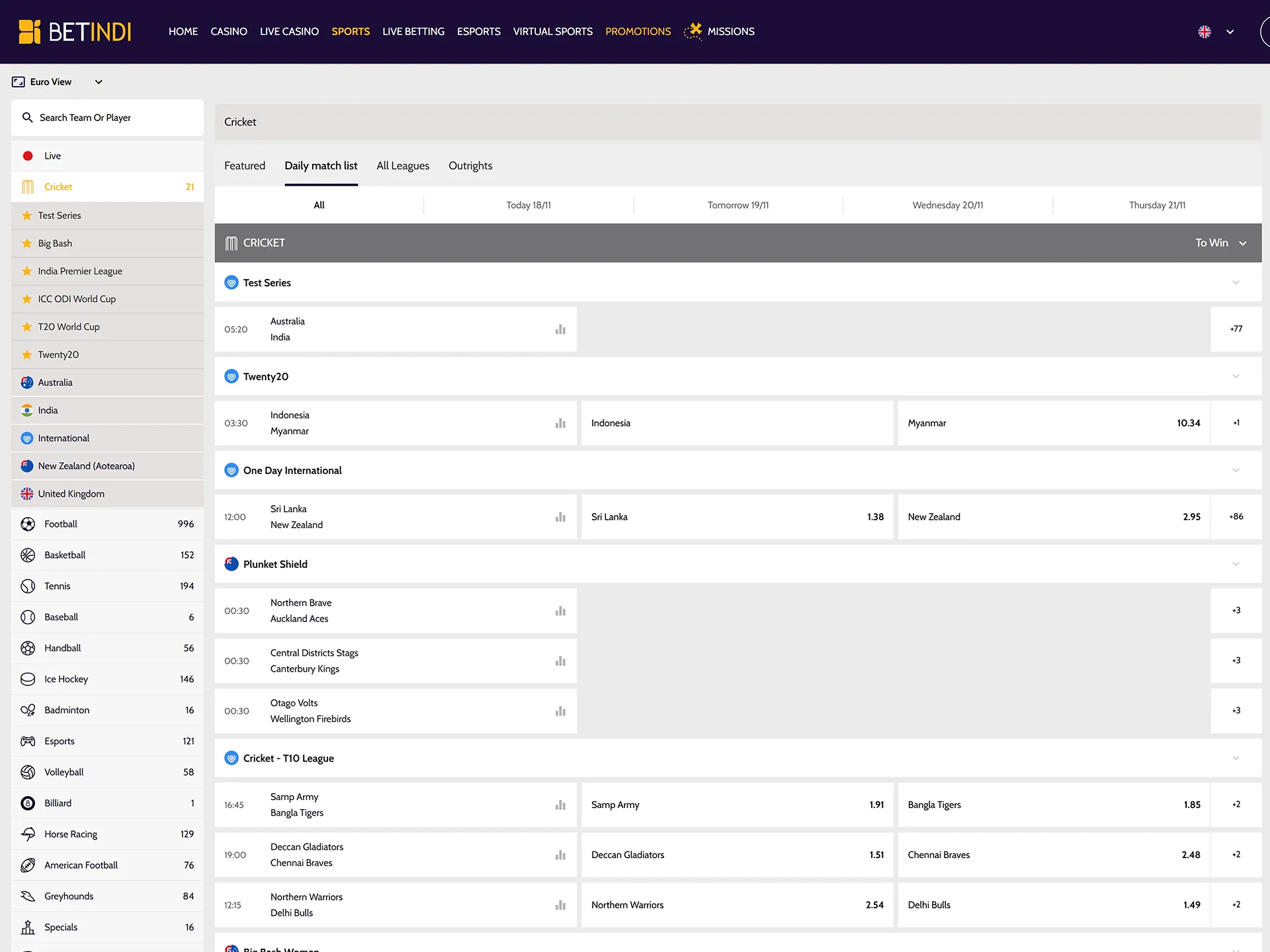Click the Esports icon in sidebar
The image size is (1270, 952).
[x=28, y=741]
